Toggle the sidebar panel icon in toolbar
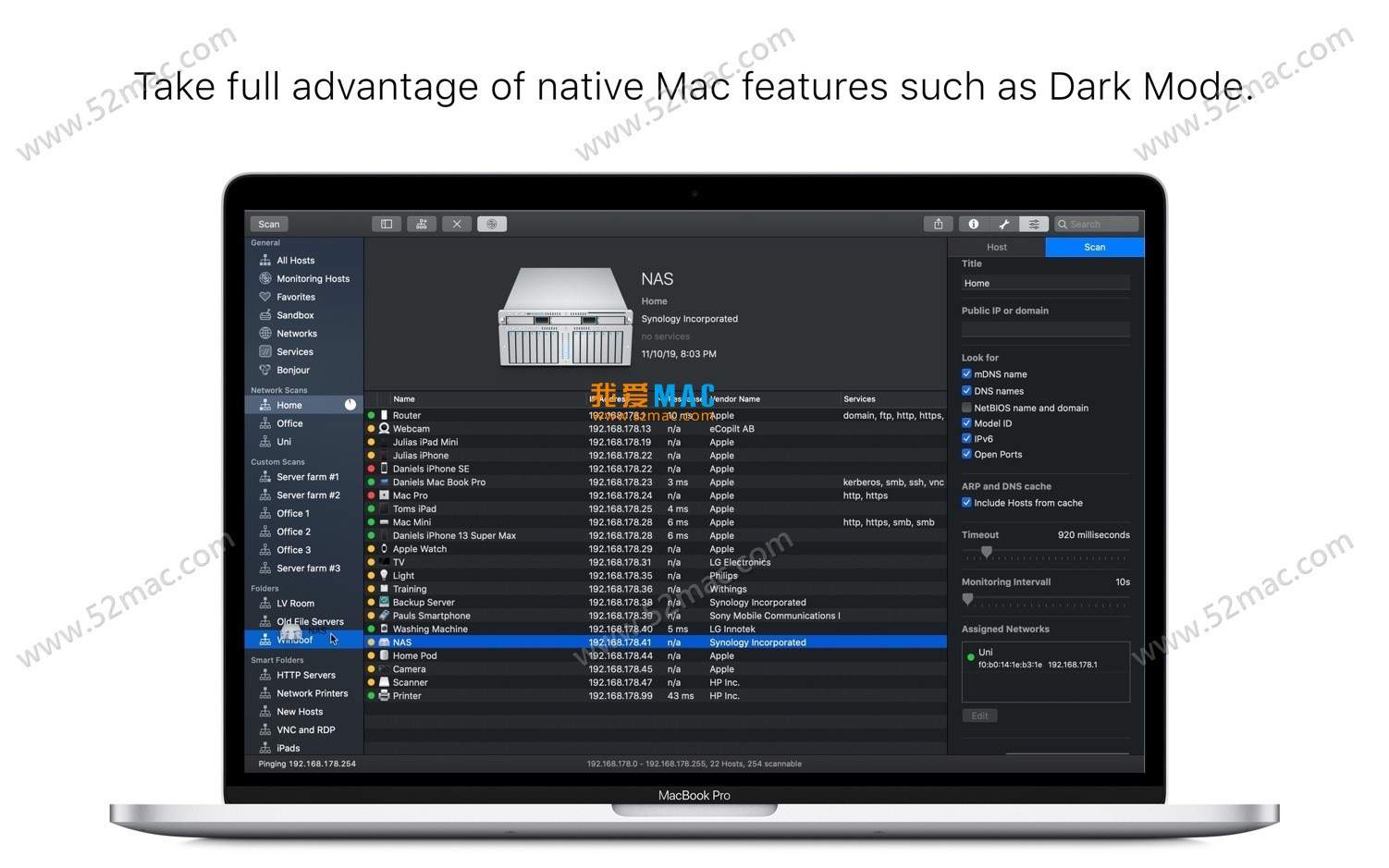This screenshot has height=868, width=1389. point(387,224)
